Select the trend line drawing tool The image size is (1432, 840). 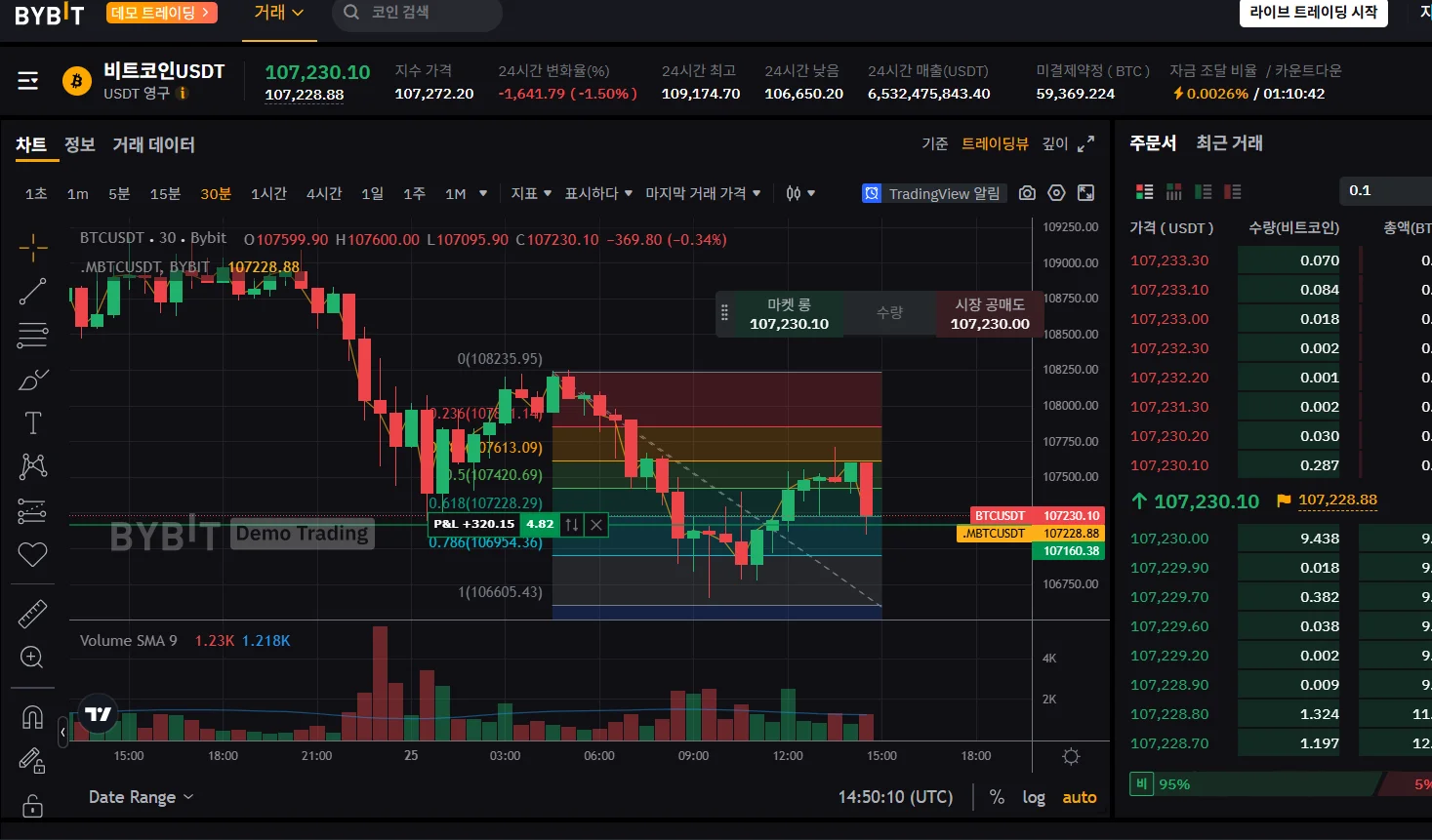click(x=32, y=291)
